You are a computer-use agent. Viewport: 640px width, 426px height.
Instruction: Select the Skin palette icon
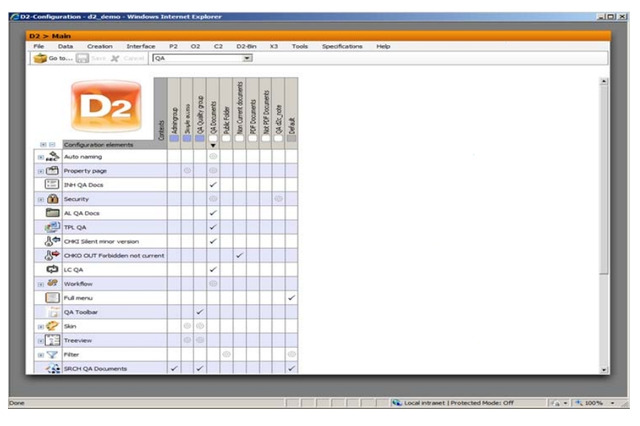tap(52, 326)
